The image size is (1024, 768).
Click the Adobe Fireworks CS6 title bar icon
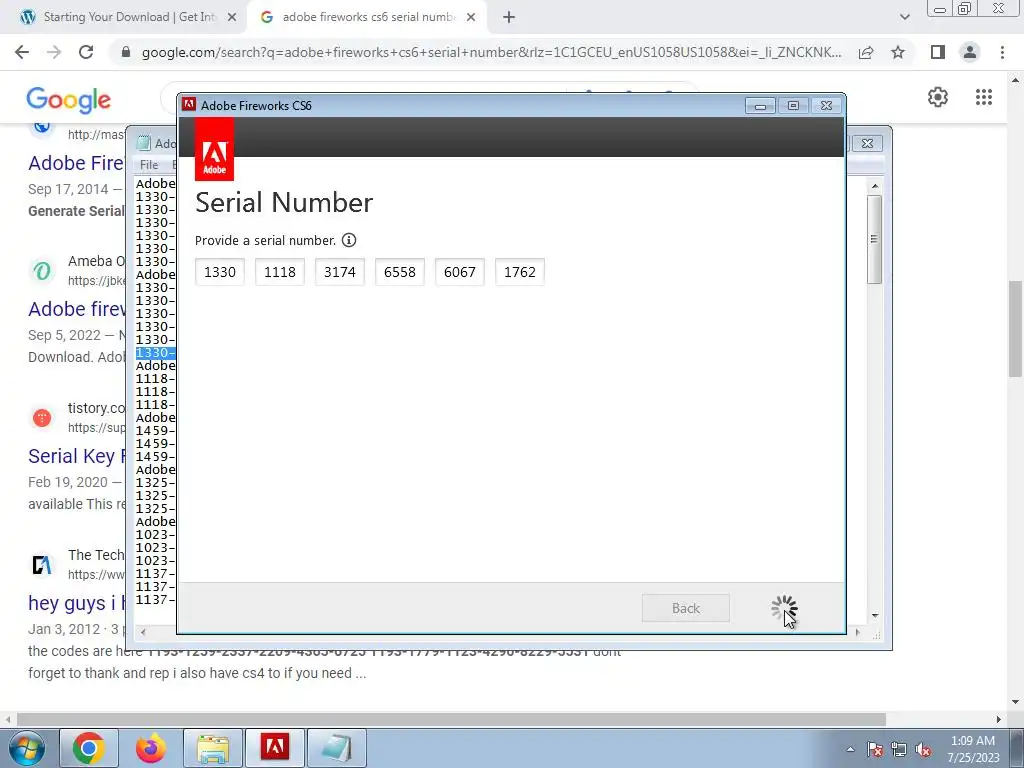(x=189, y=104)
